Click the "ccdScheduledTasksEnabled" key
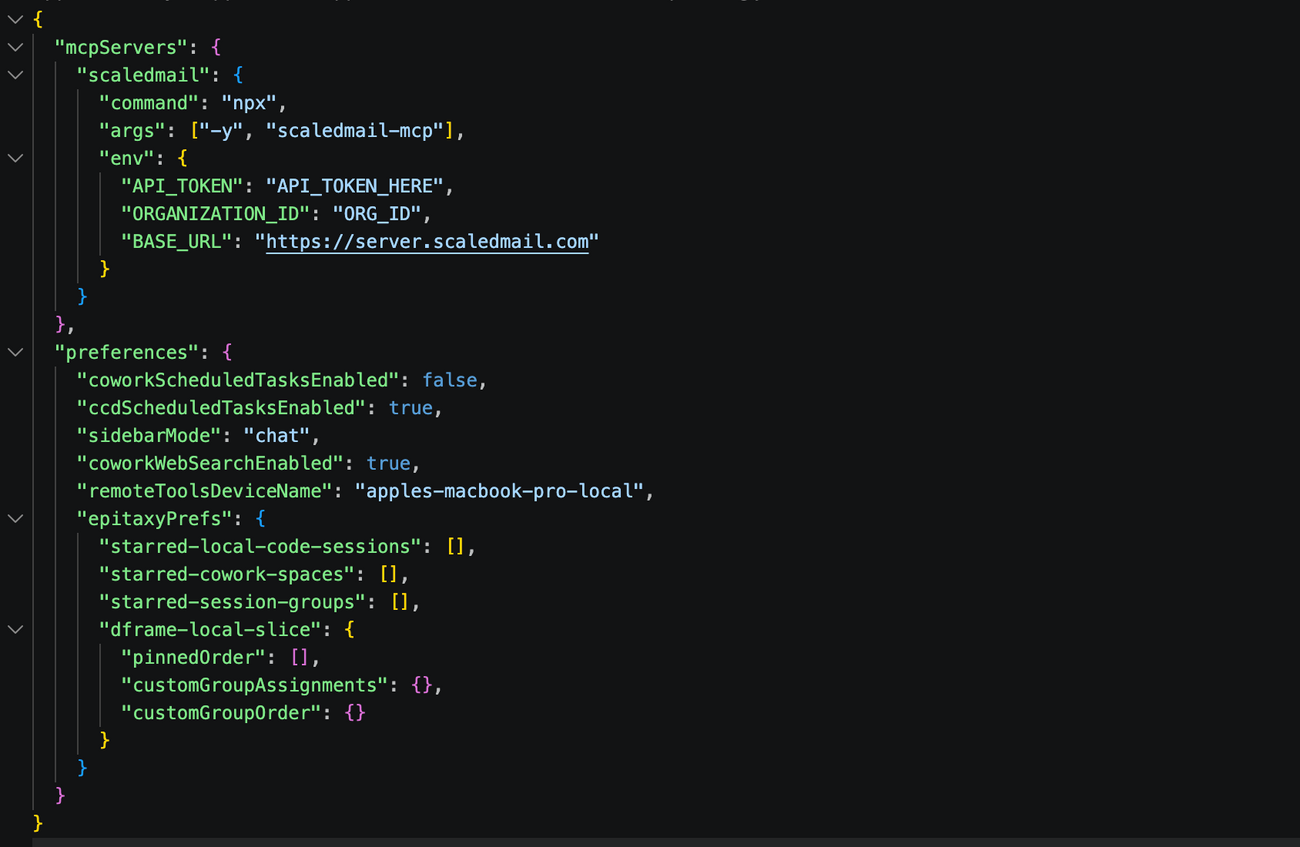Image resolution: width=1300 pixels, height=847 pixels. point(221,408)
